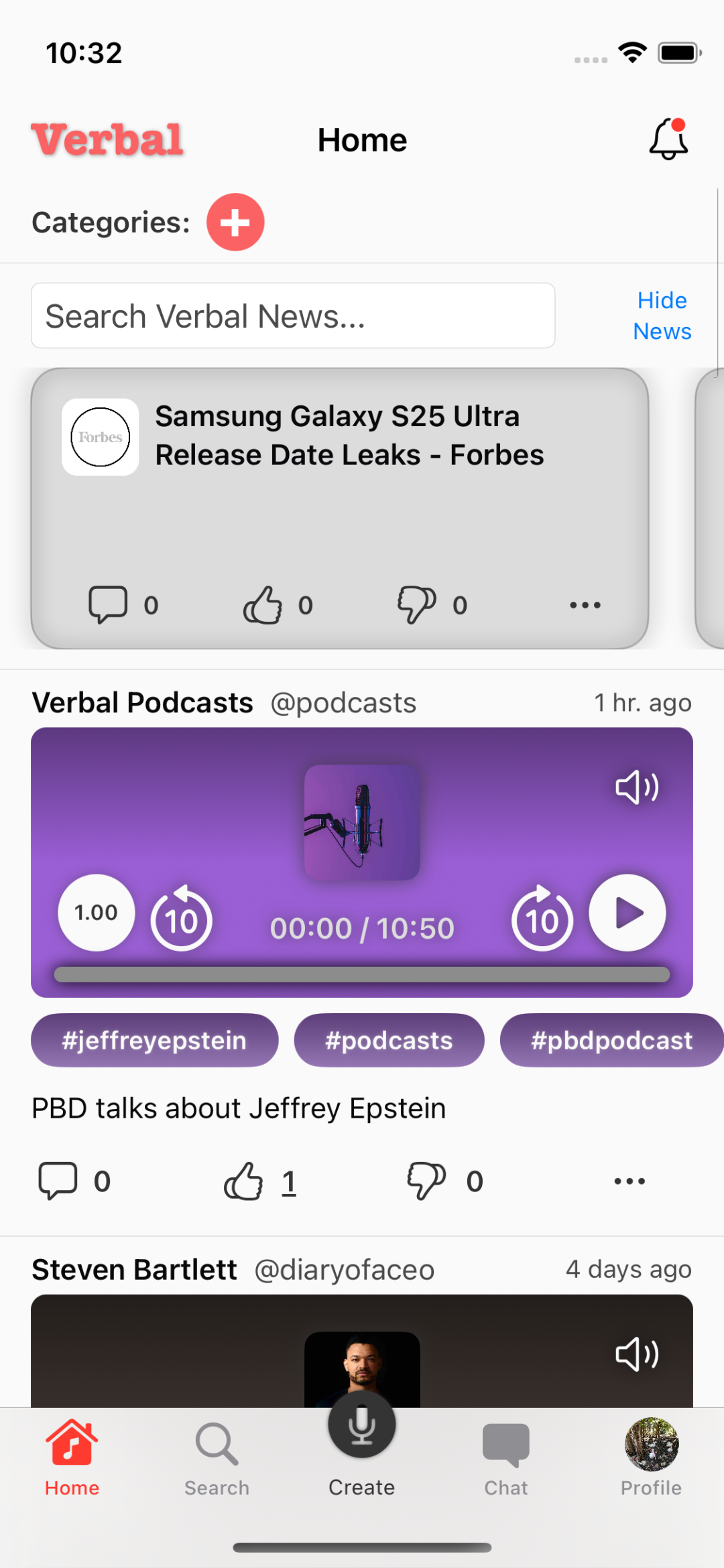The image size is (724, 1568).
Task: Open notifications bell icon
Action: coord(668,139)
